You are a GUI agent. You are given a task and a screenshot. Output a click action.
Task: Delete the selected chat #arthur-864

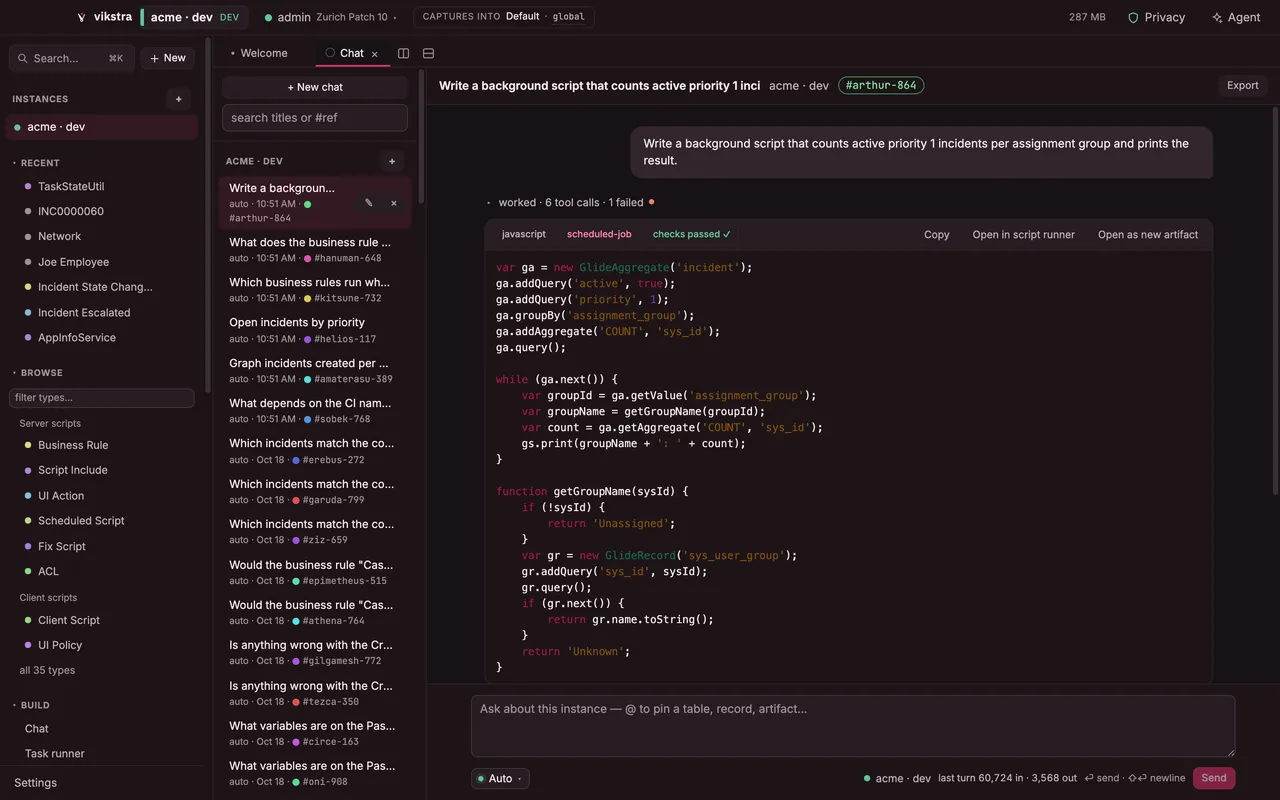tap(394, 203)
